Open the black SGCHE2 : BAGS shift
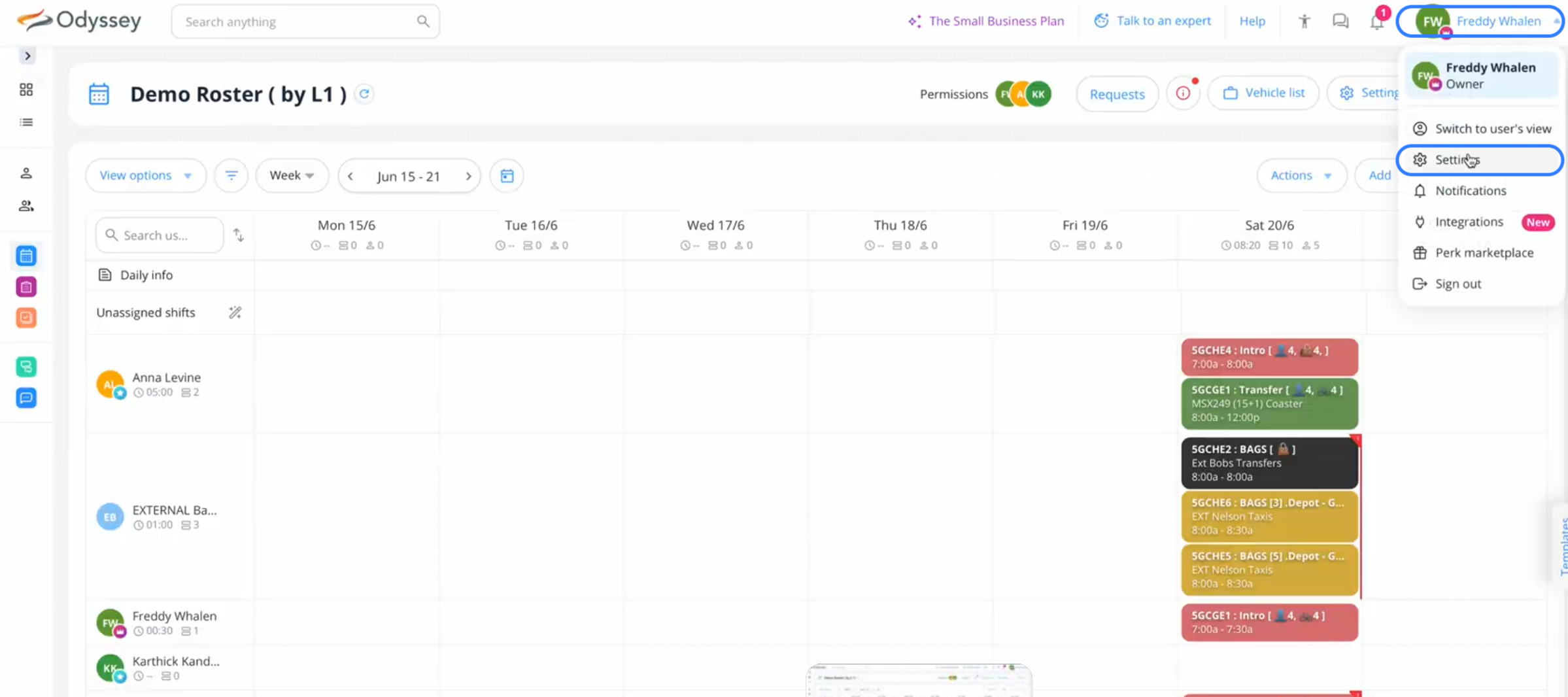Viewport: 1568px width, 697px height. [x=1269, y=463]
